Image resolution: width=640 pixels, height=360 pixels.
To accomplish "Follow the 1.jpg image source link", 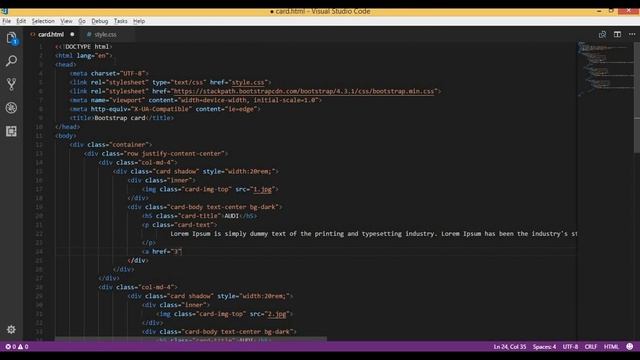I will click(x=262, y=189).
